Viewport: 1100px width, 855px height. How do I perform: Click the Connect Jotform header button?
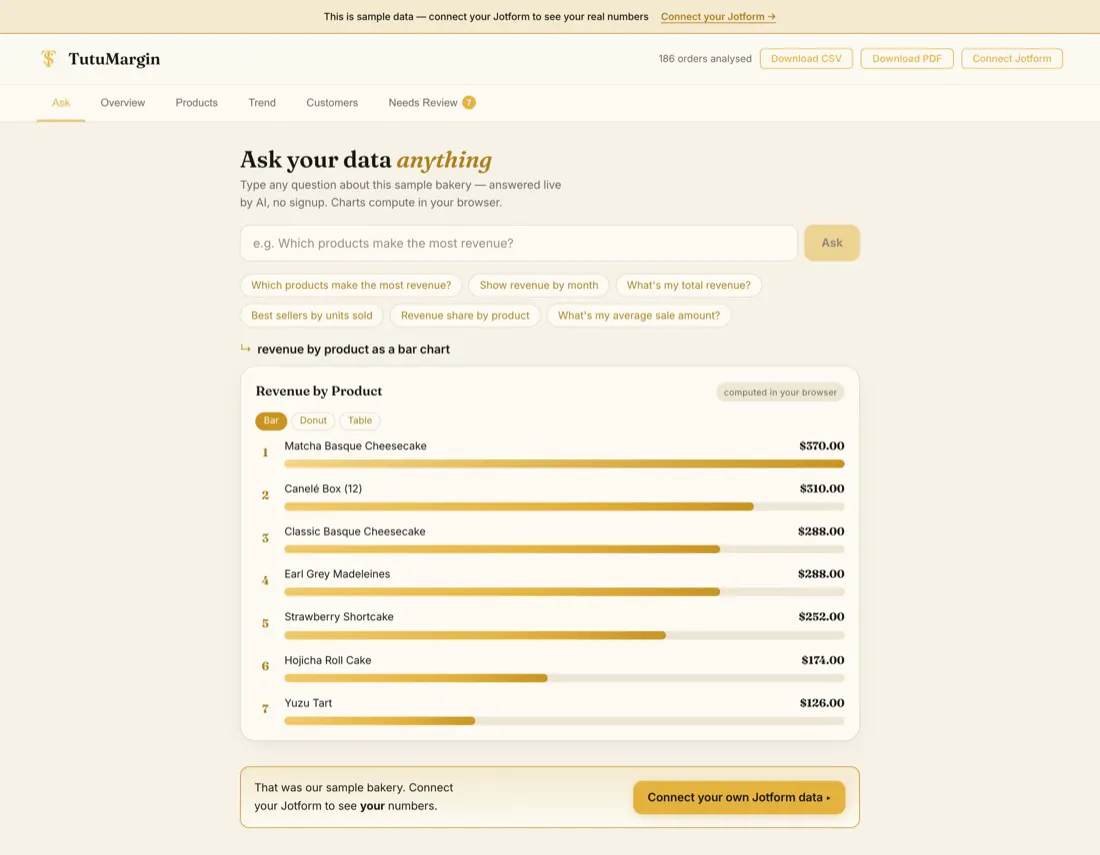pos(1012,59)
